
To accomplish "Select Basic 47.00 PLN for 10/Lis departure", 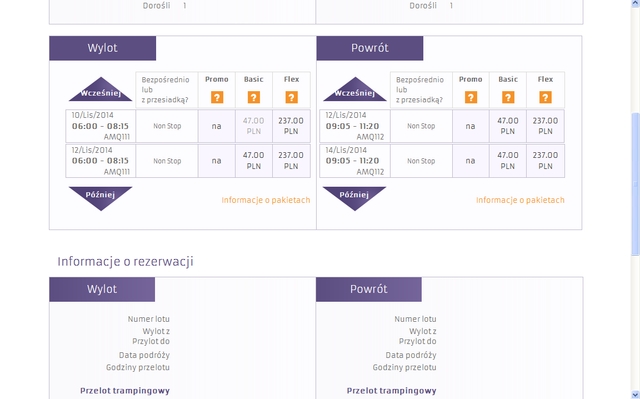I will click(x=253, y=126).
